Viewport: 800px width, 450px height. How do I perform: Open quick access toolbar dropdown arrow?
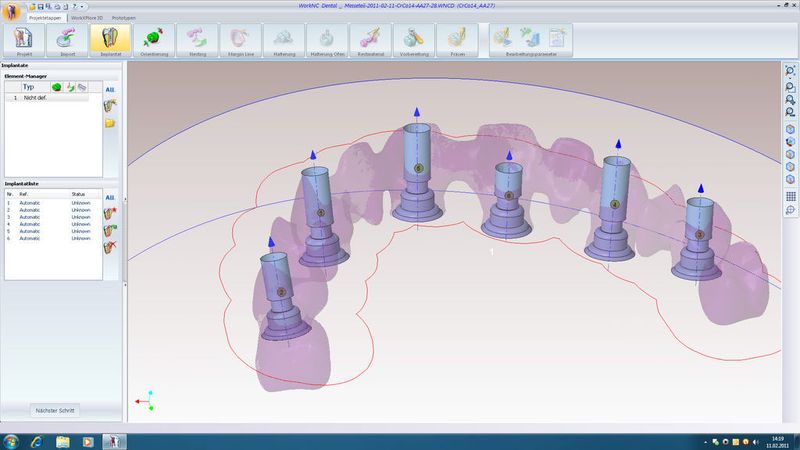82,7
